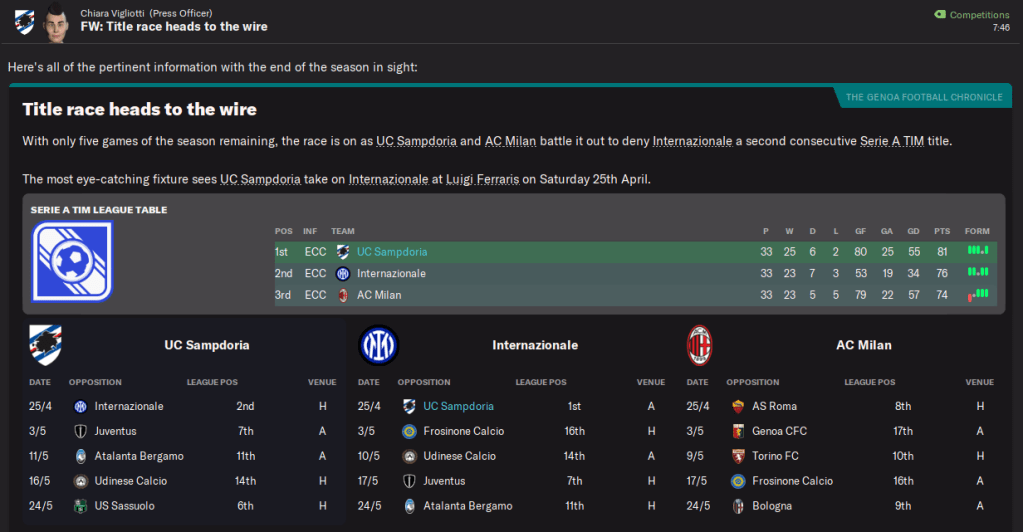Select Atalanta Bergamo in Sampdoria's fixture list
This screenshot has width=1023, height=532.
[138, 456]
